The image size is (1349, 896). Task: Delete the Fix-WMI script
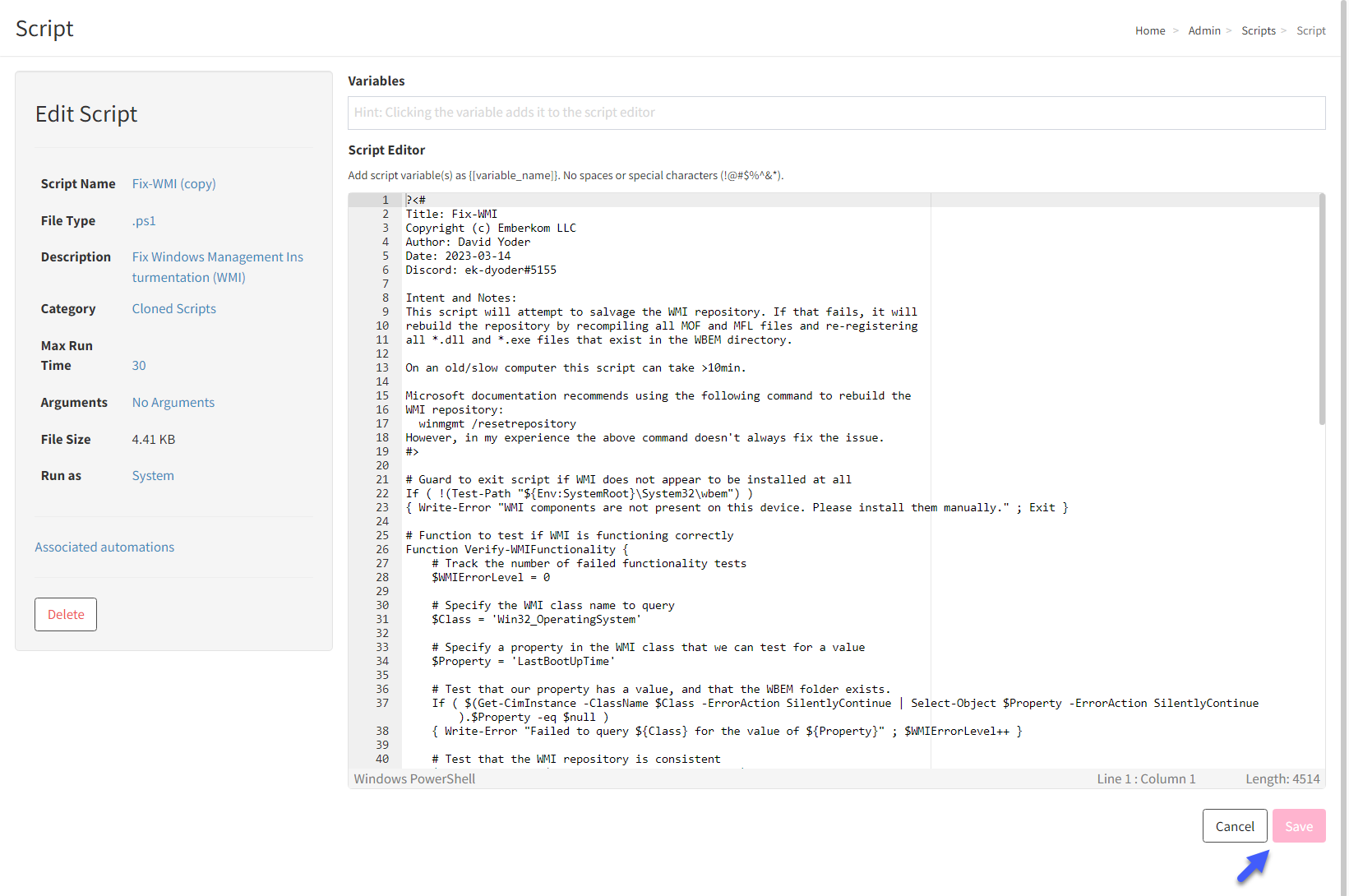click(x=65, y=614)
